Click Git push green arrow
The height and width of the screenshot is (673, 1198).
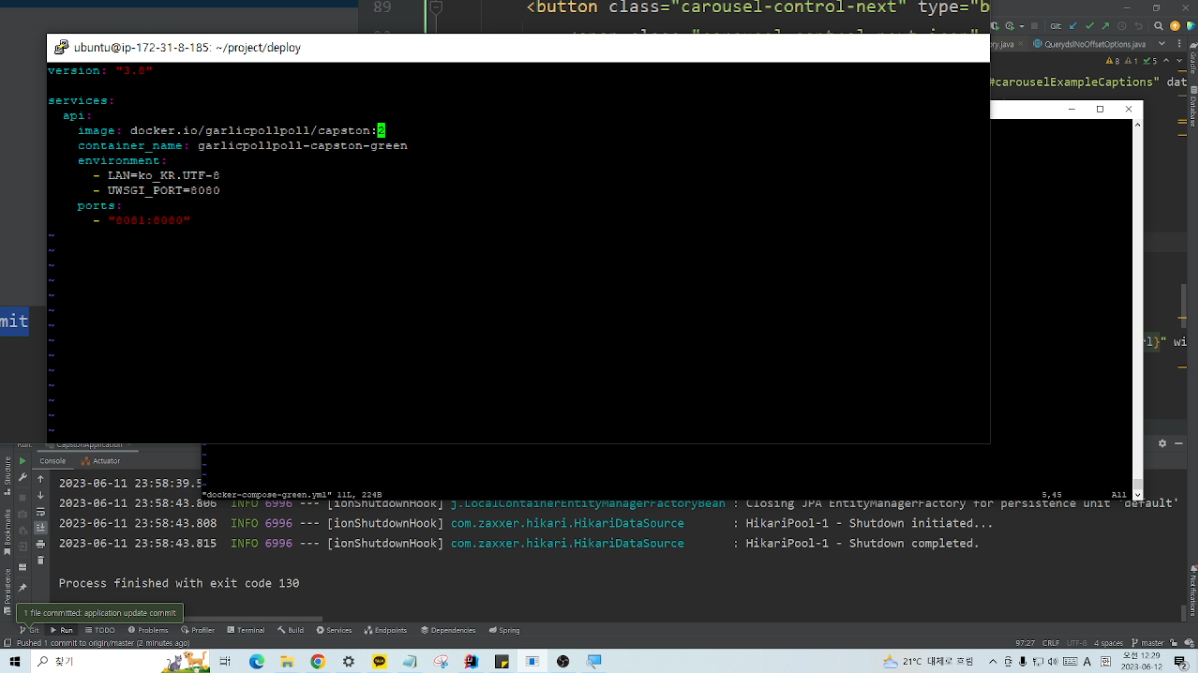[1106, 26]
